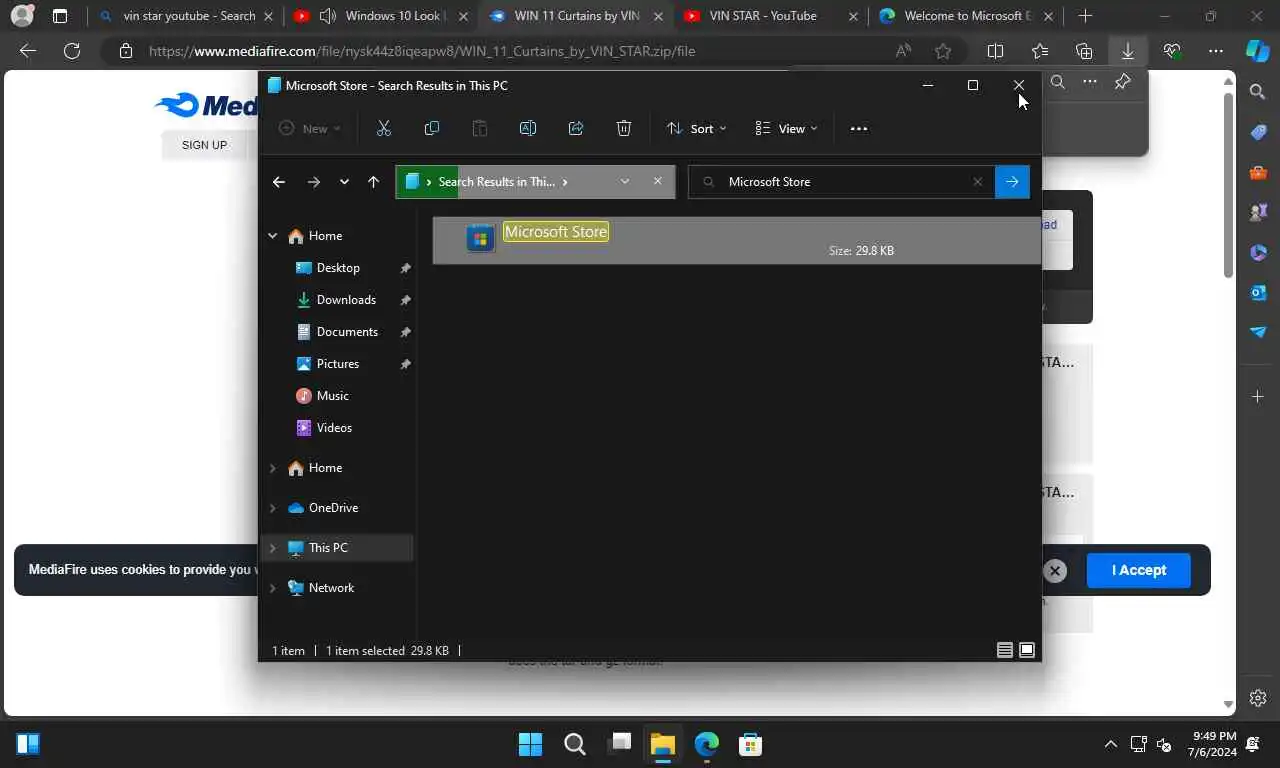Open the address bar history dropdown

point(625,181)
